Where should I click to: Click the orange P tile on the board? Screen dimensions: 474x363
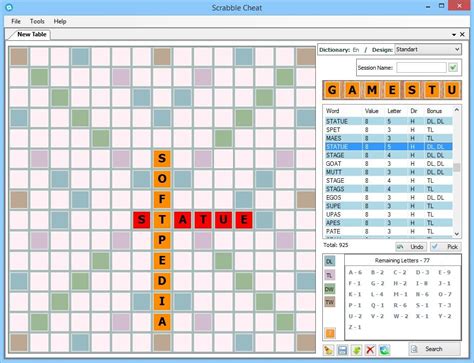pyautogui.click(x=162, y=240)
